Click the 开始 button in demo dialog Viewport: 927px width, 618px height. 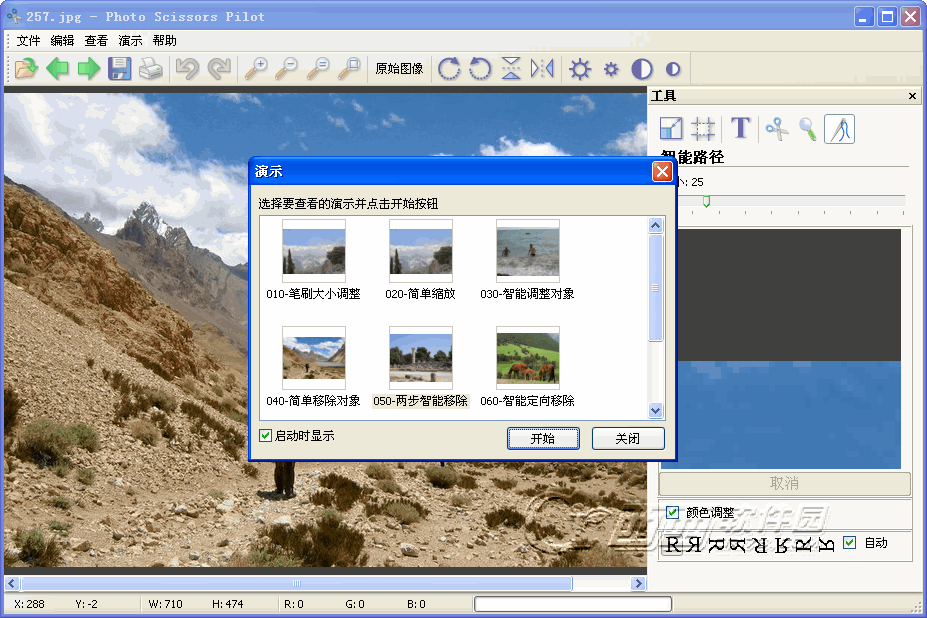point(543,438)
